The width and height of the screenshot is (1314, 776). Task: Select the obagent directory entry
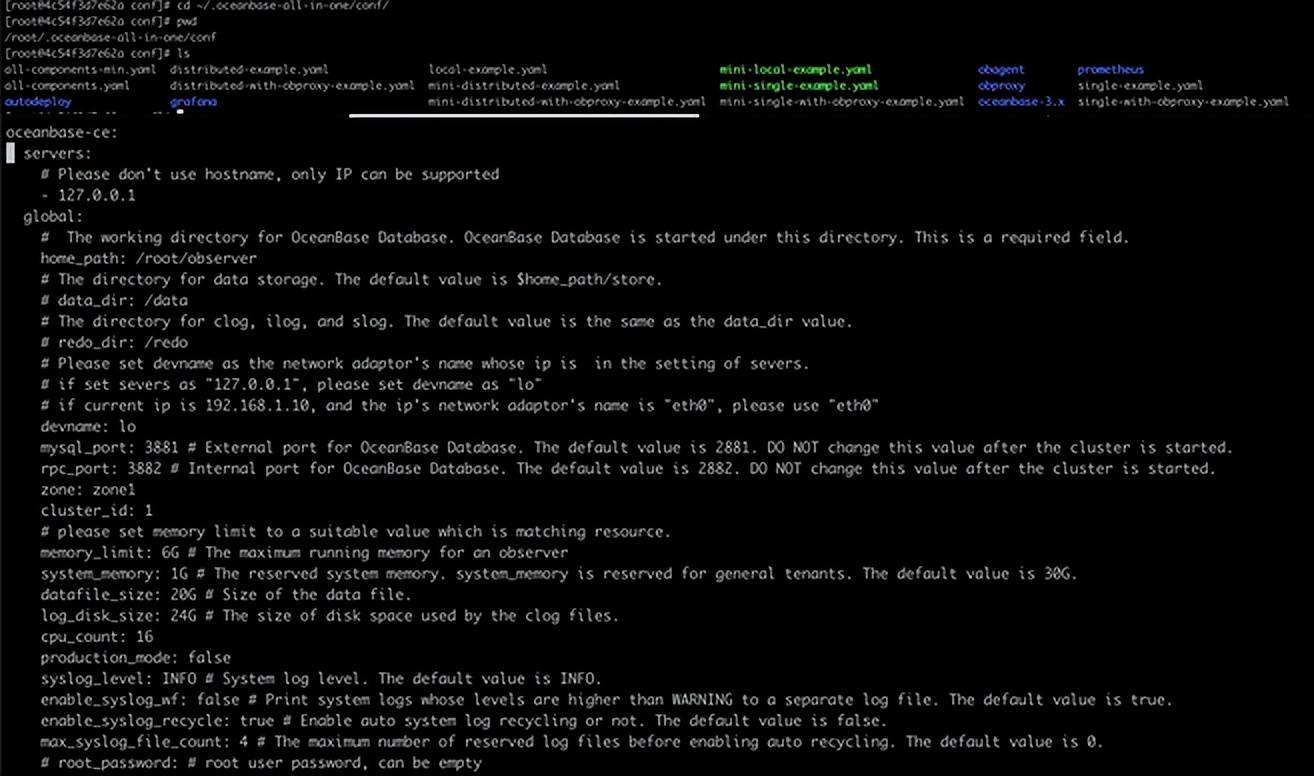1001,70
